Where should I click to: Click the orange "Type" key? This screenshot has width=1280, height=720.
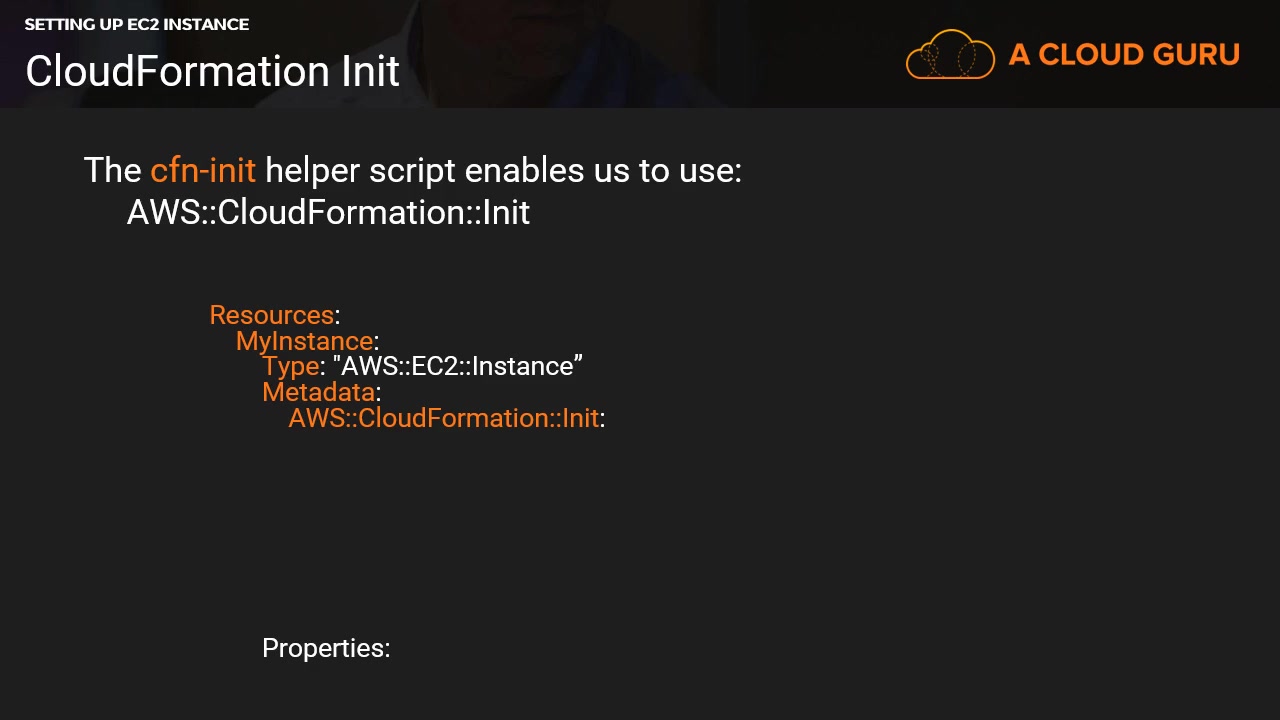pyautogui.click(x=290, y=367)
